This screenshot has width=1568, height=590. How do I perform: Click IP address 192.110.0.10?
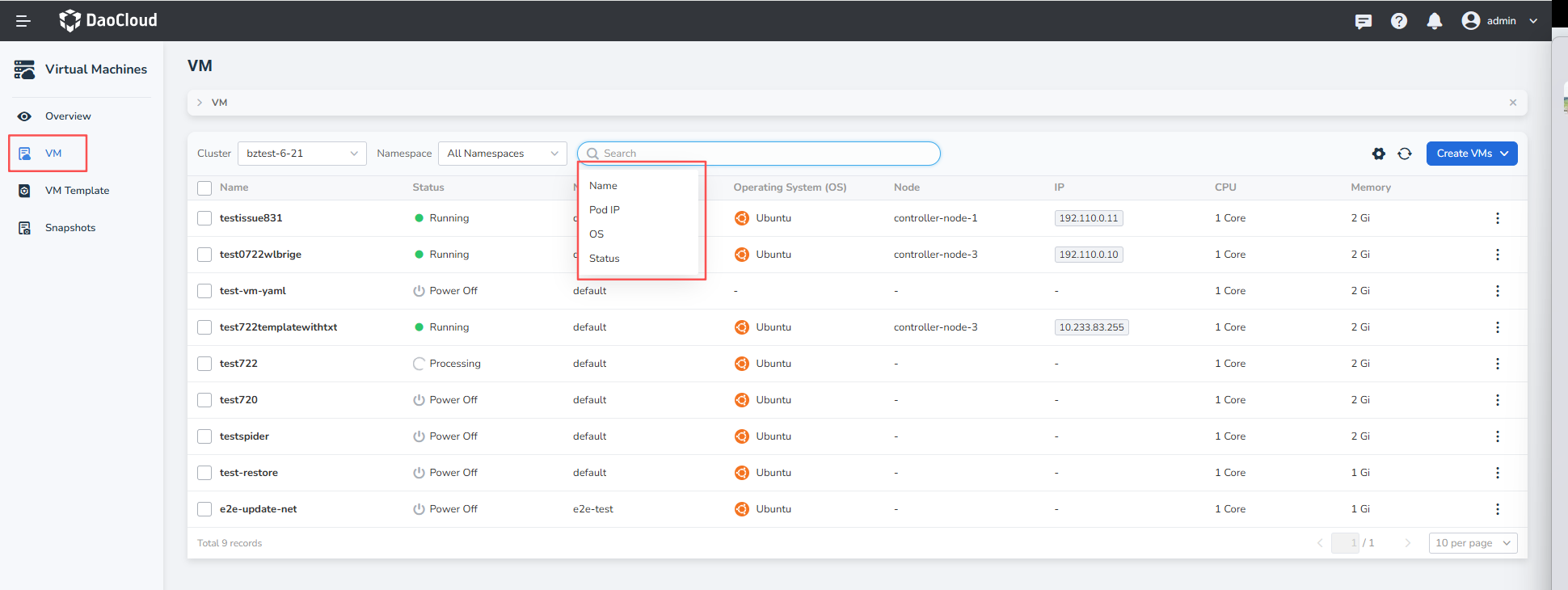(1089, 255)
